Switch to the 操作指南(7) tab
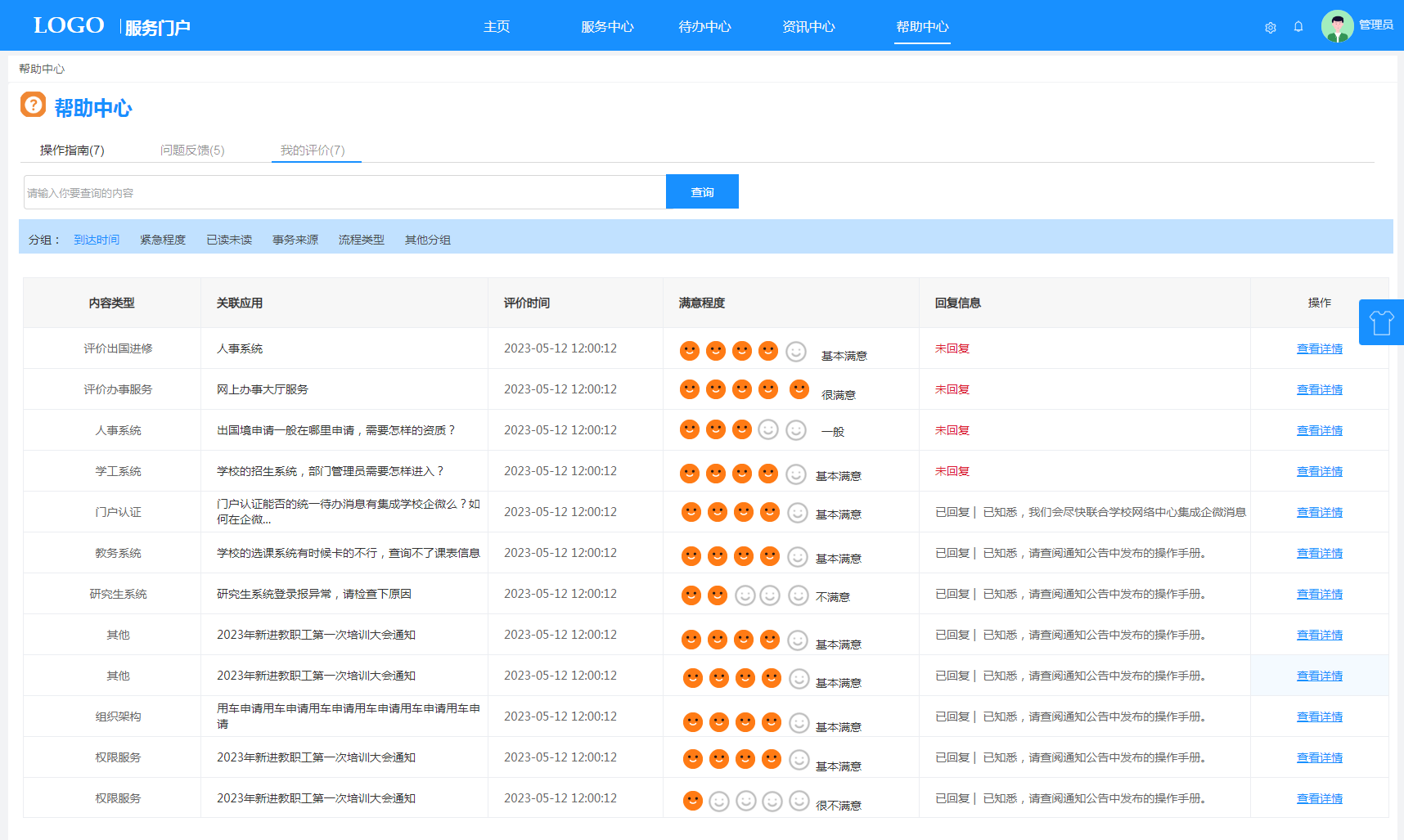1404x840 pixels. 72,150
